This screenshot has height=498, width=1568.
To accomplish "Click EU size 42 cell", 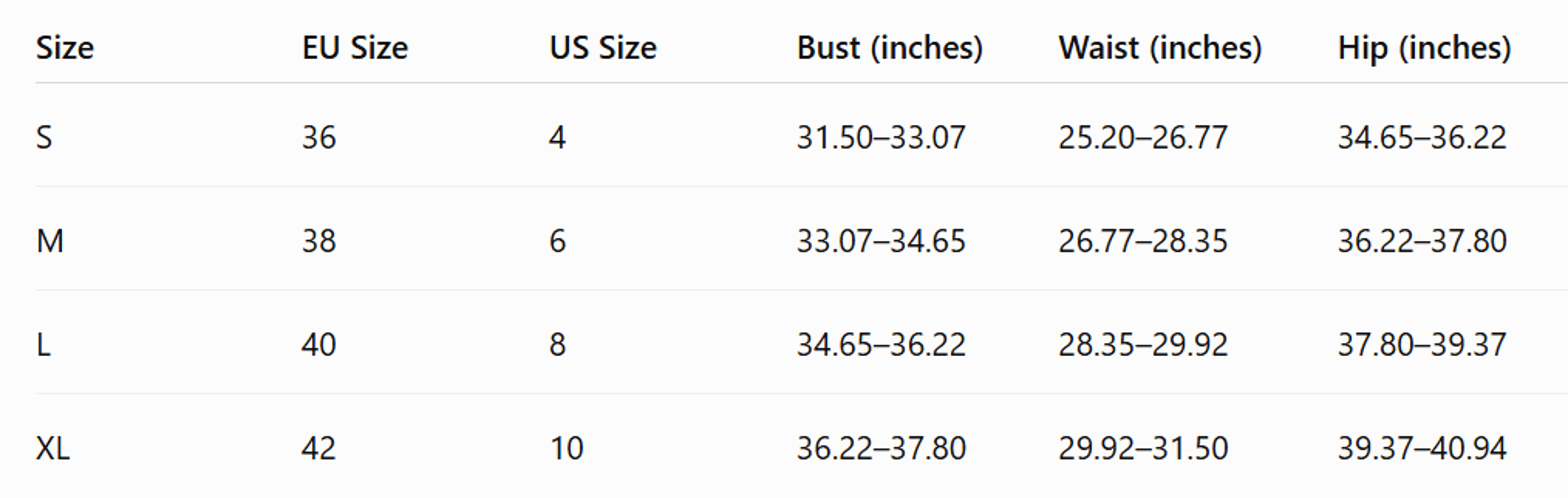I will click(319, 448).
